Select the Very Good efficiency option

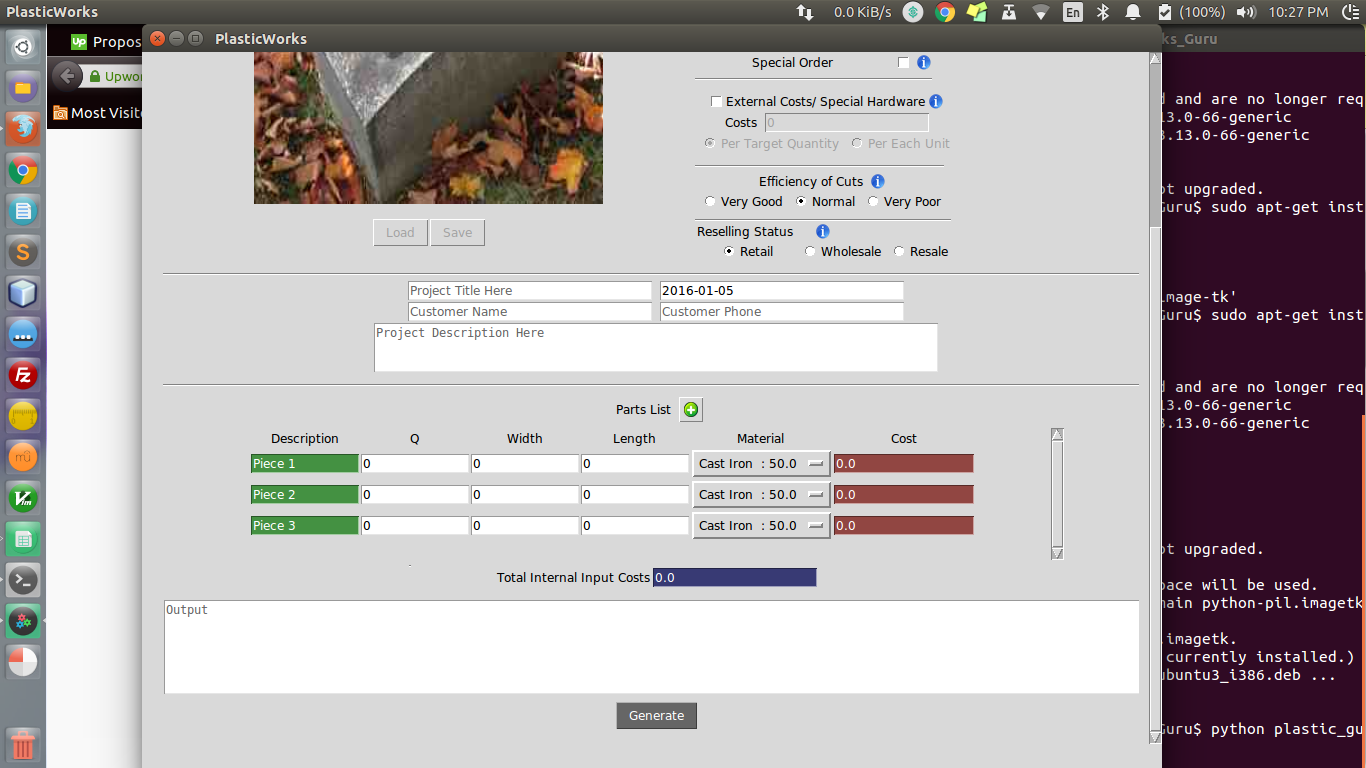coord(711,202)
